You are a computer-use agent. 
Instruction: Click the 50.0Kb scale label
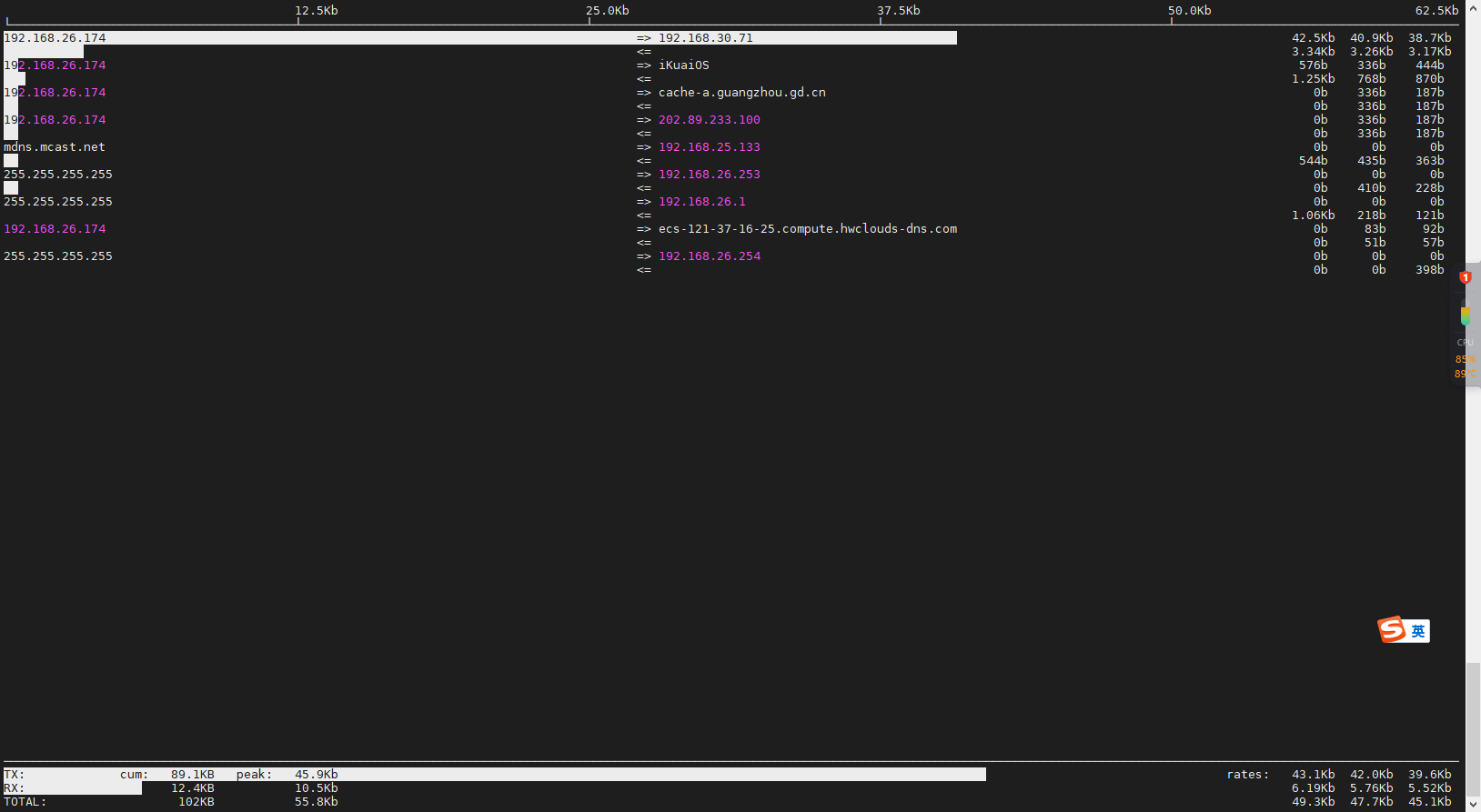coord(1190,10)
